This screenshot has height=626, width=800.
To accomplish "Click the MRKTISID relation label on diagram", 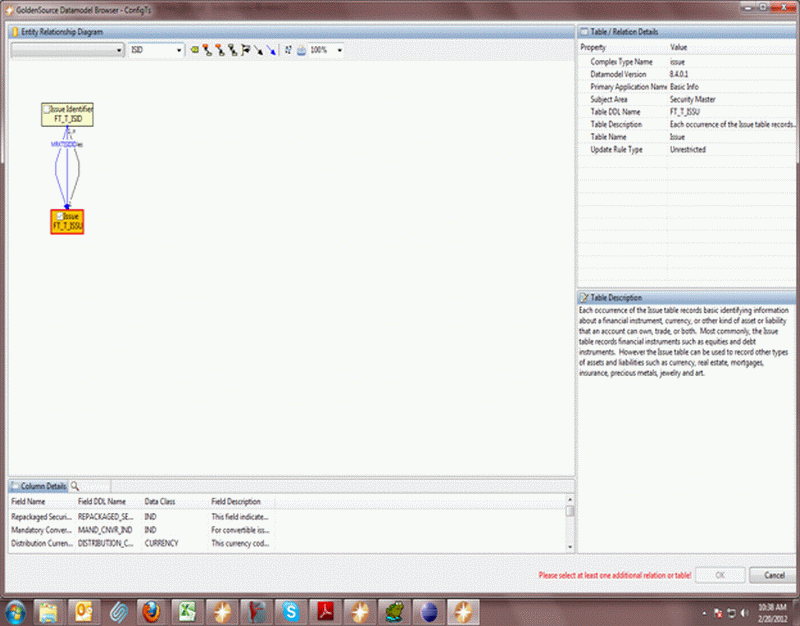I will [x=64, y=144].
